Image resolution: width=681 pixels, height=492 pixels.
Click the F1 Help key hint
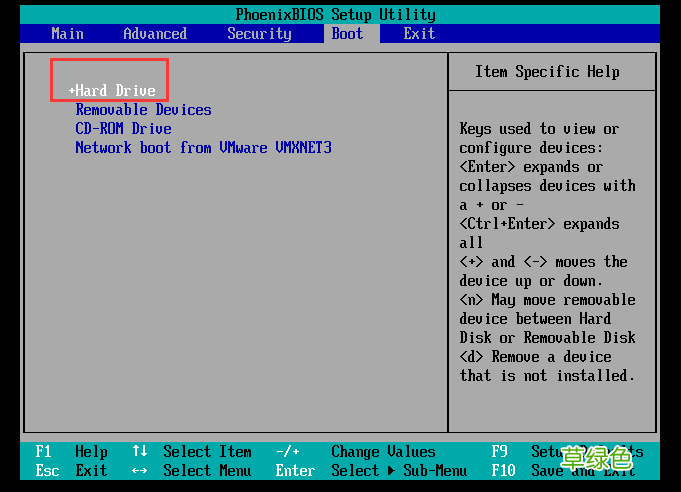point(72,452)
